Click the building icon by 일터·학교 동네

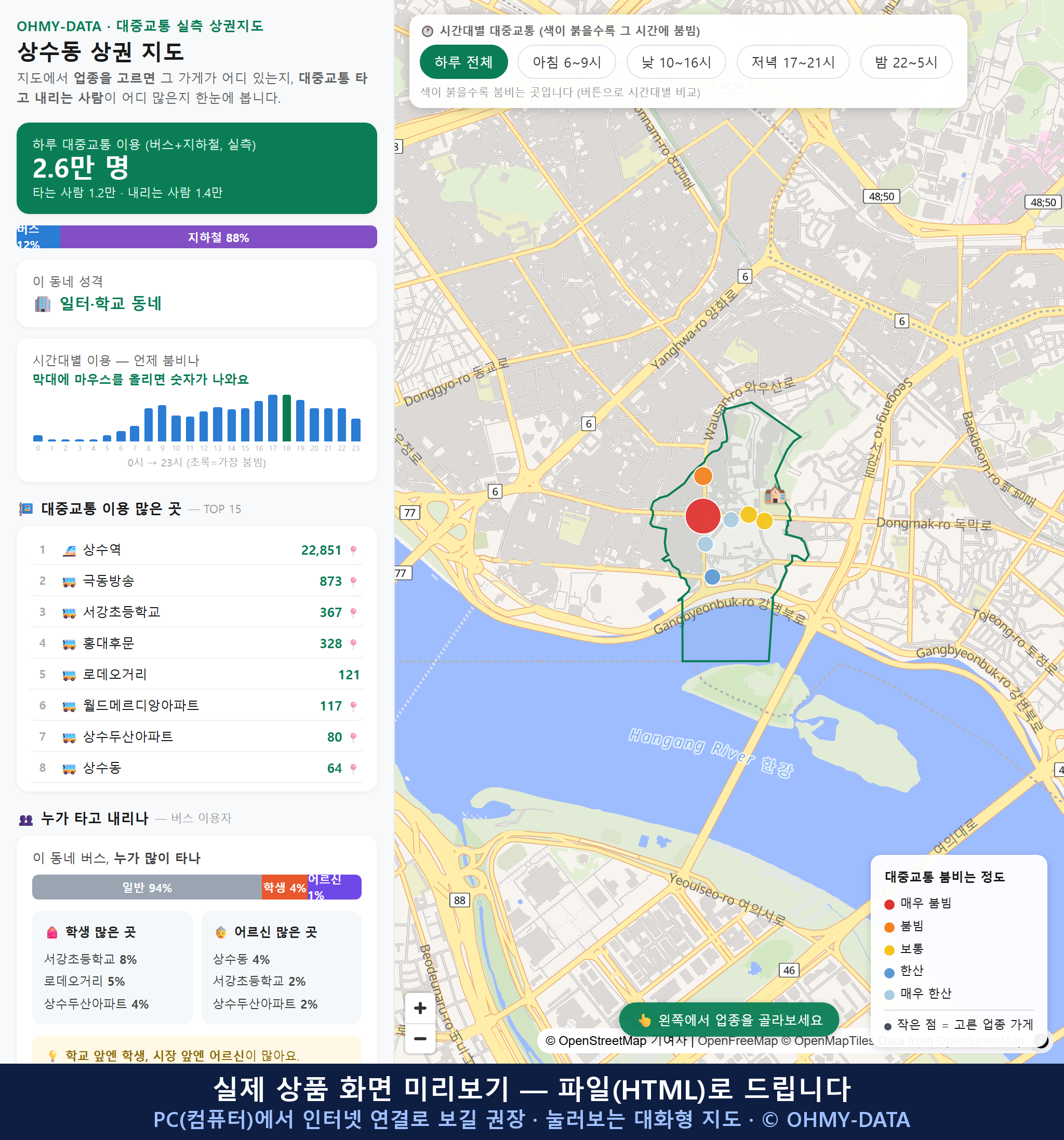pos(43,303)
